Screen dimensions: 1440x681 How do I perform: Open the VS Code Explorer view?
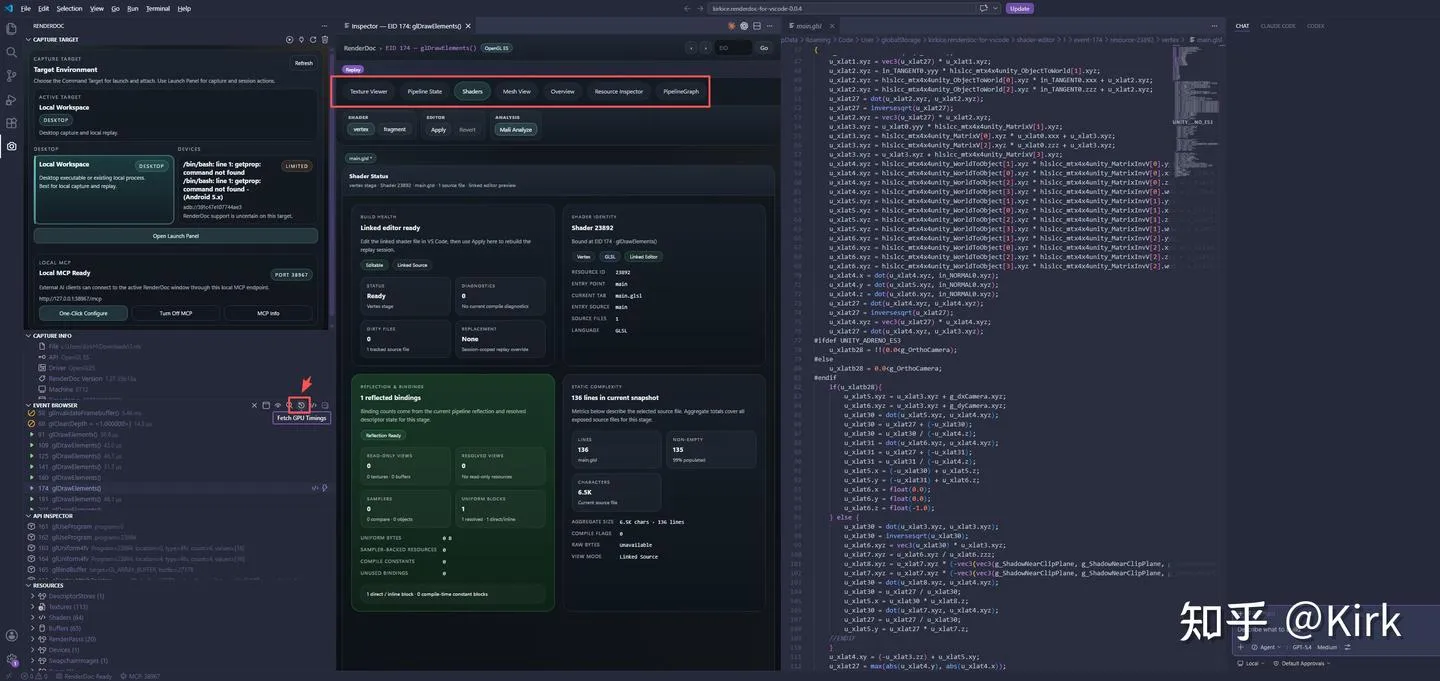click(11, 28)
